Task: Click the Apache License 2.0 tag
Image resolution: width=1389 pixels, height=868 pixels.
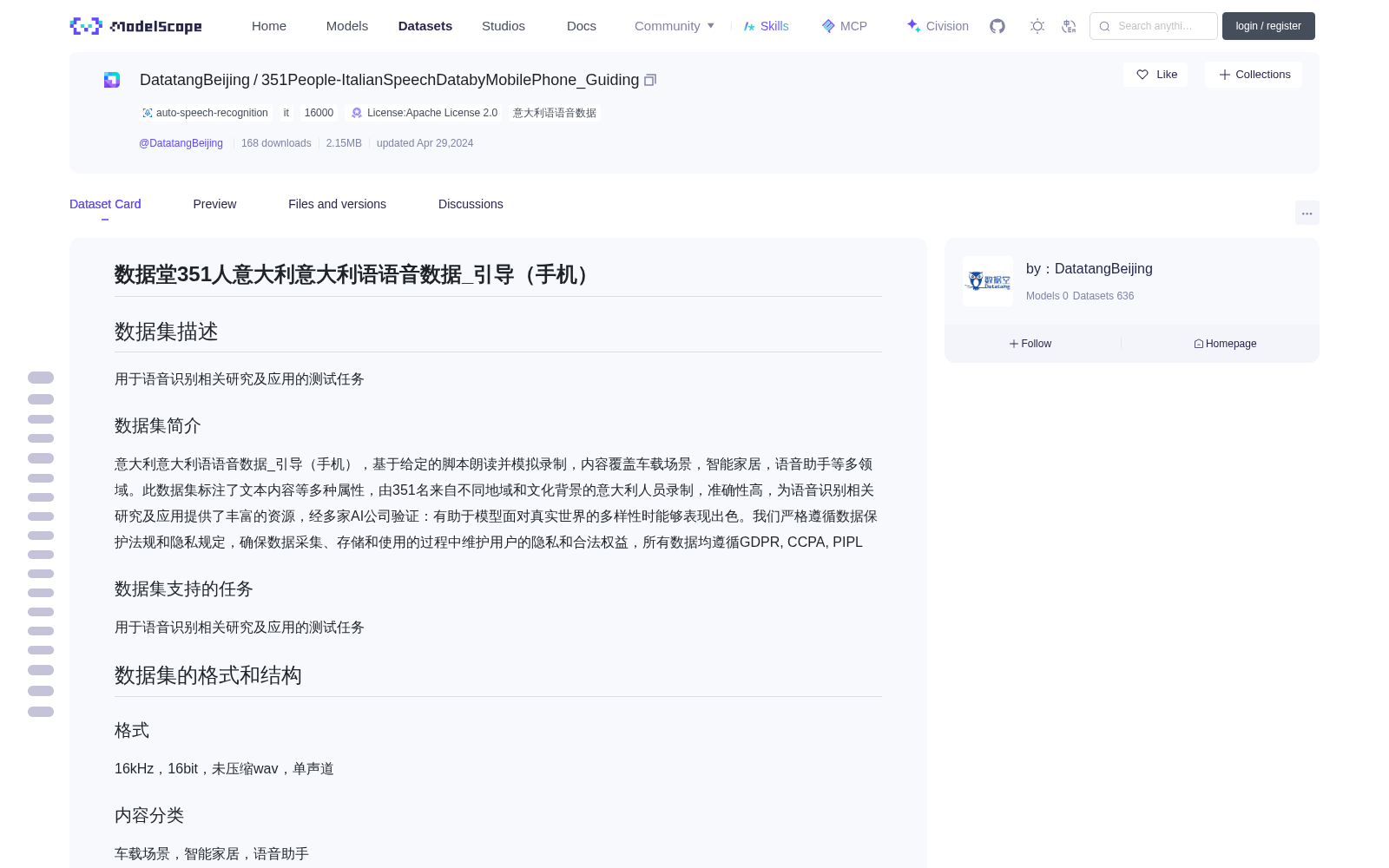Action: pos(425,113)
